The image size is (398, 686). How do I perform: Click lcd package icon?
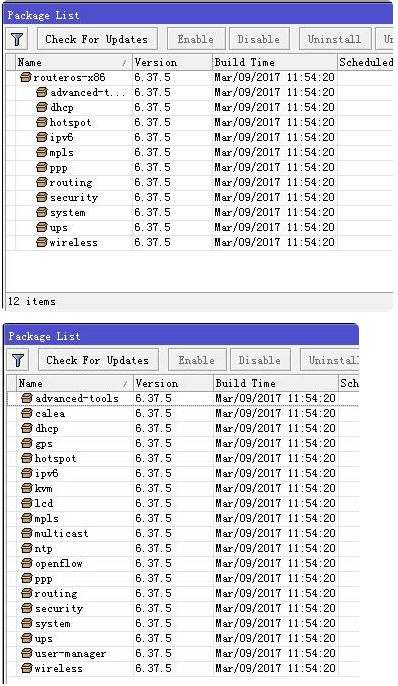(27, 503)
